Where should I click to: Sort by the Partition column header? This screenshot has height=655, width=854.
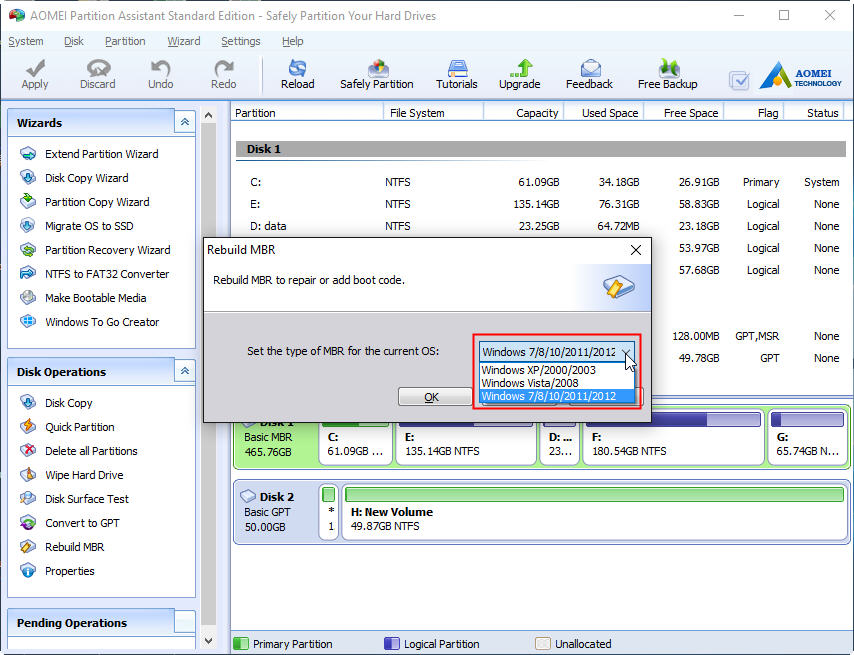(307, 113)
